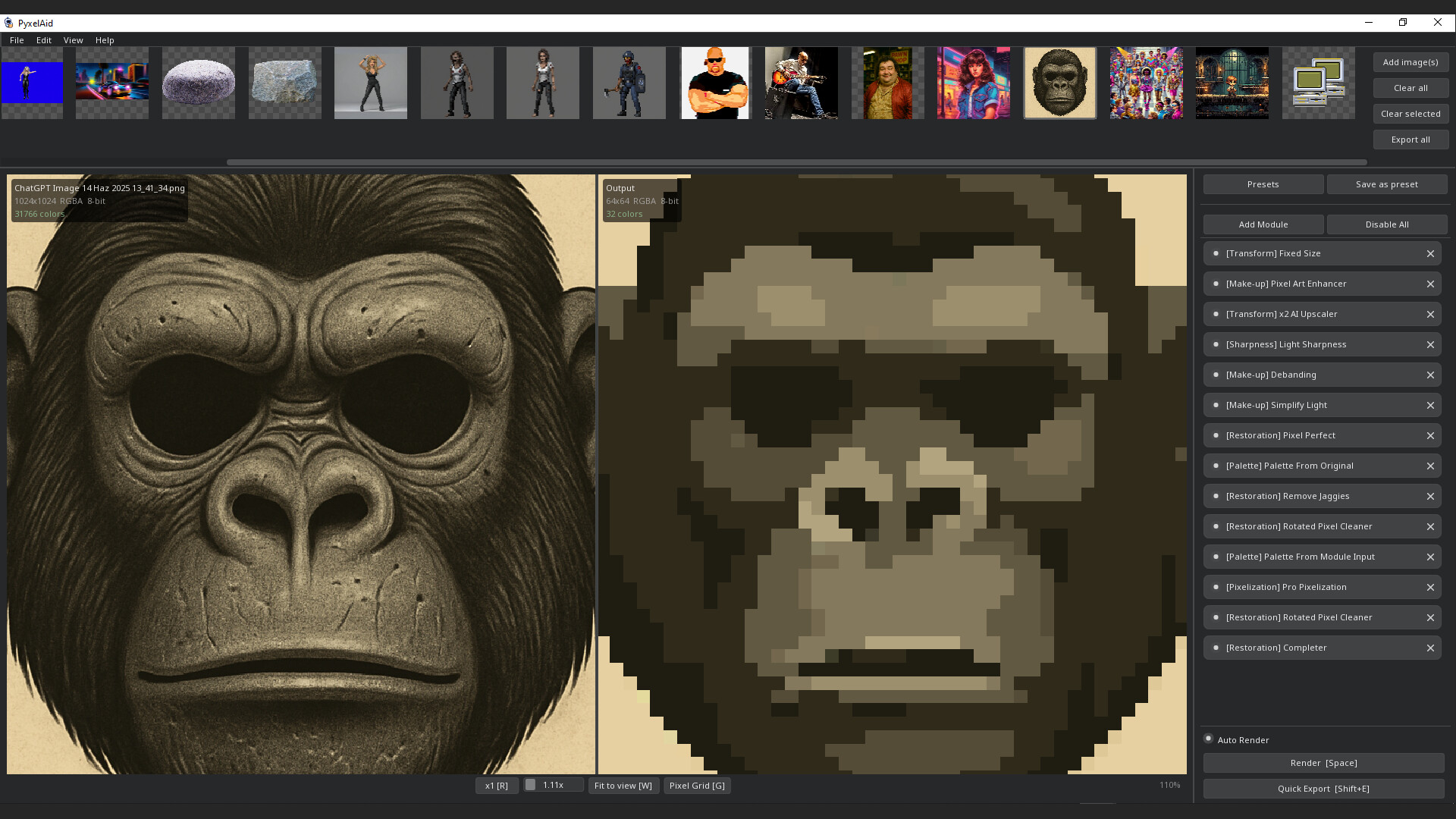Toggle the Pro Pixelization module dot
Screen dimensions: 1456x819
point(1216,587)
